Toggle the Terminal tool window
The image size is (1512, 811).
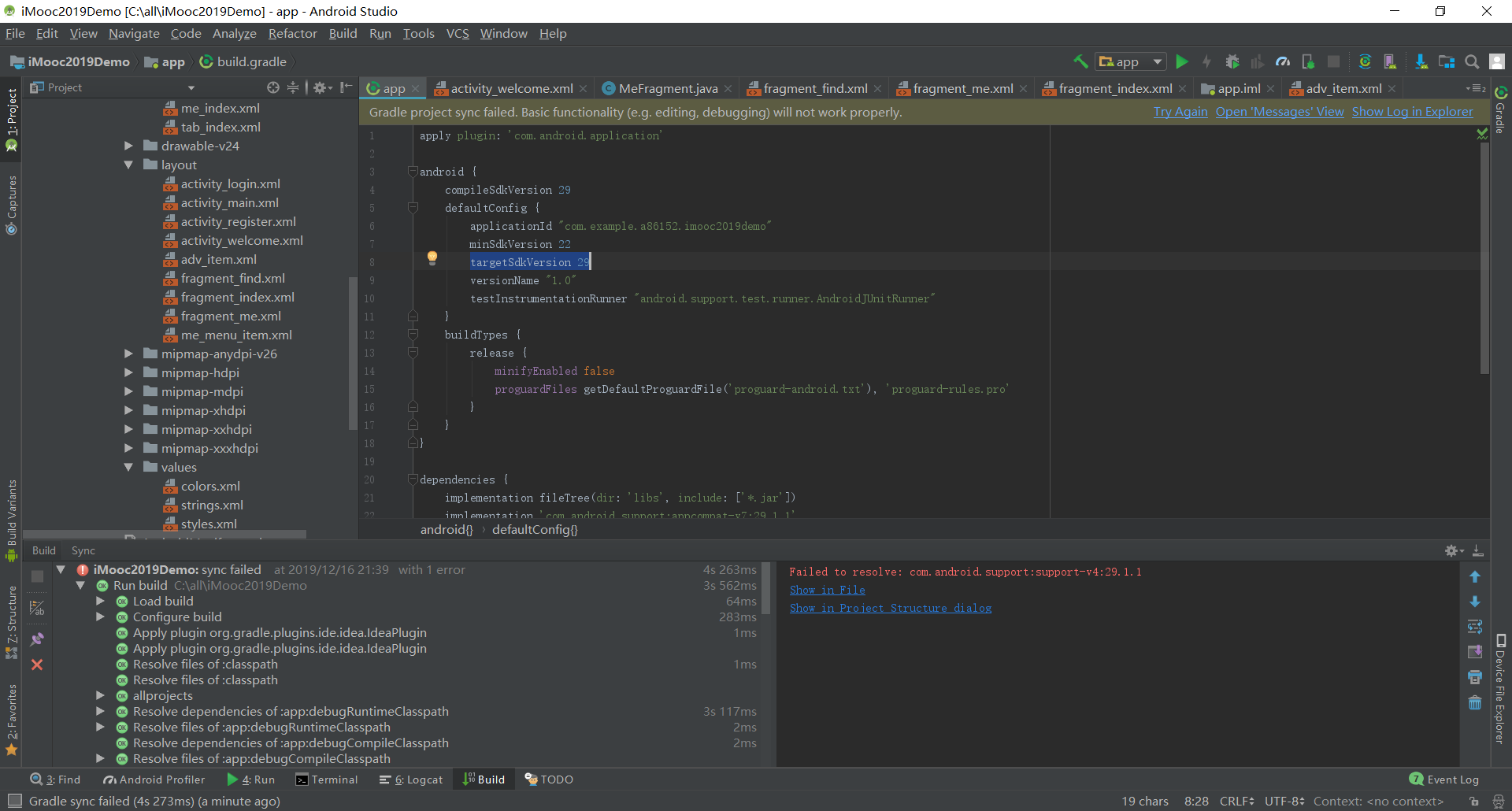[x=326, y=780]
